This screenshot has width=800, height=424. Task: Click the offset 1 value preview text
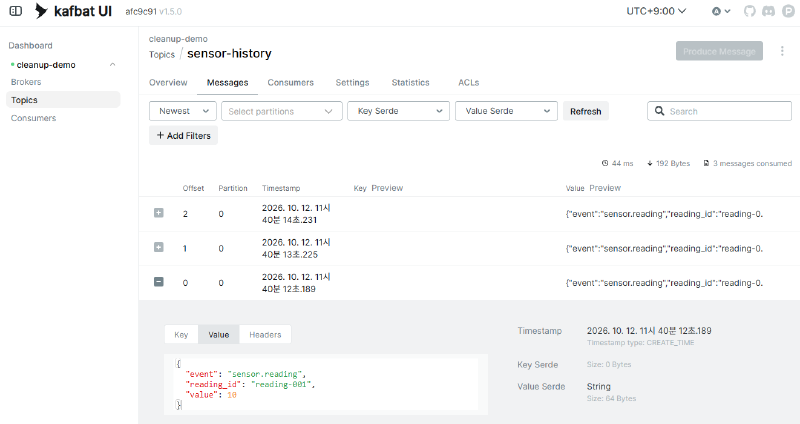[x=664, y=248]
